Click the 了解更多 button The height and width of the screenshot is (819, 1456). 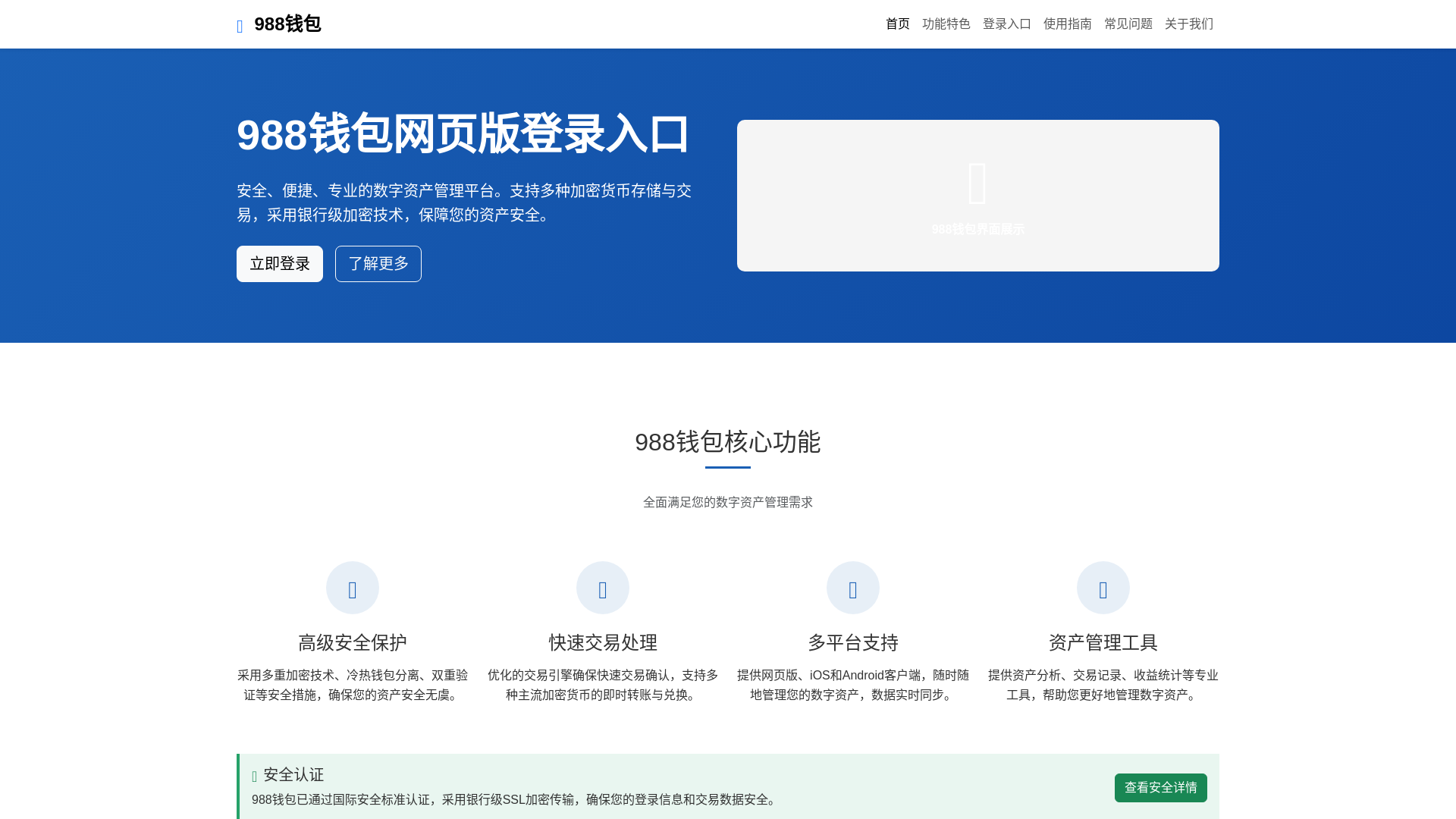(x=378, y=264)
